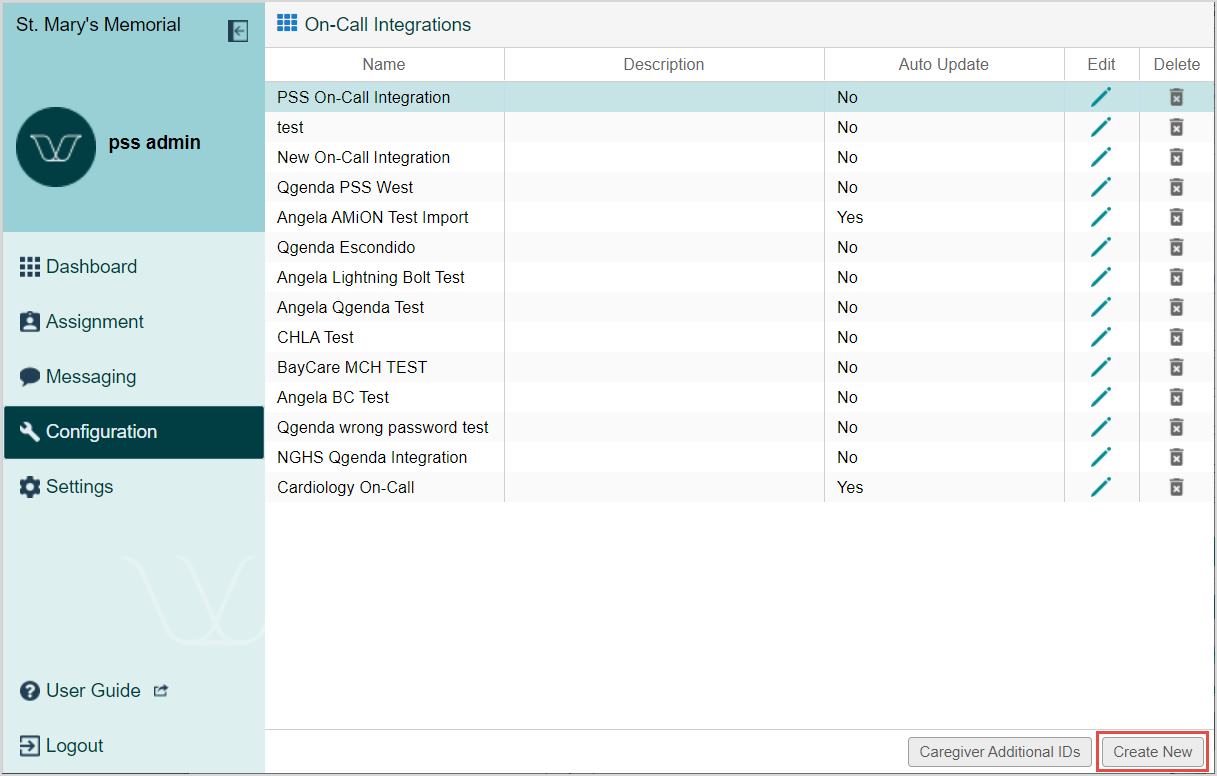This screenshot has height=776, width=1217.
Task: Edit the CHLA Test integration
Action: (x=1101, y=337)
